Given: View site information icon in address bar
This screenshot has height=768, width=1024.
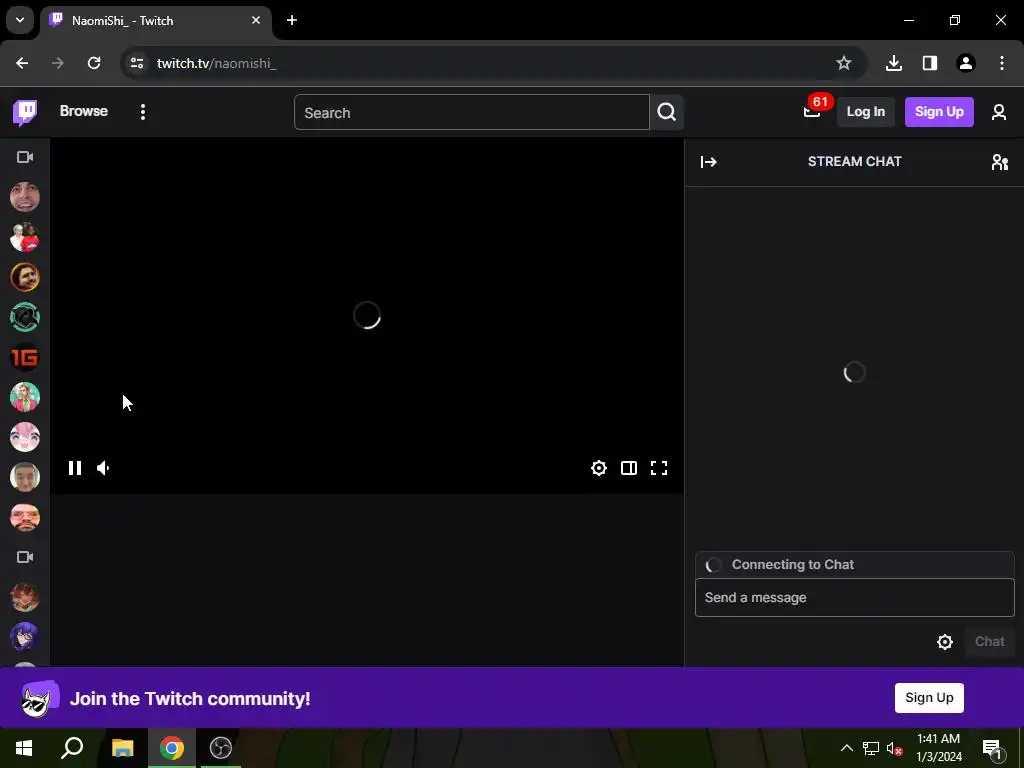Looking at the screenshot, I should coord(136,63).
